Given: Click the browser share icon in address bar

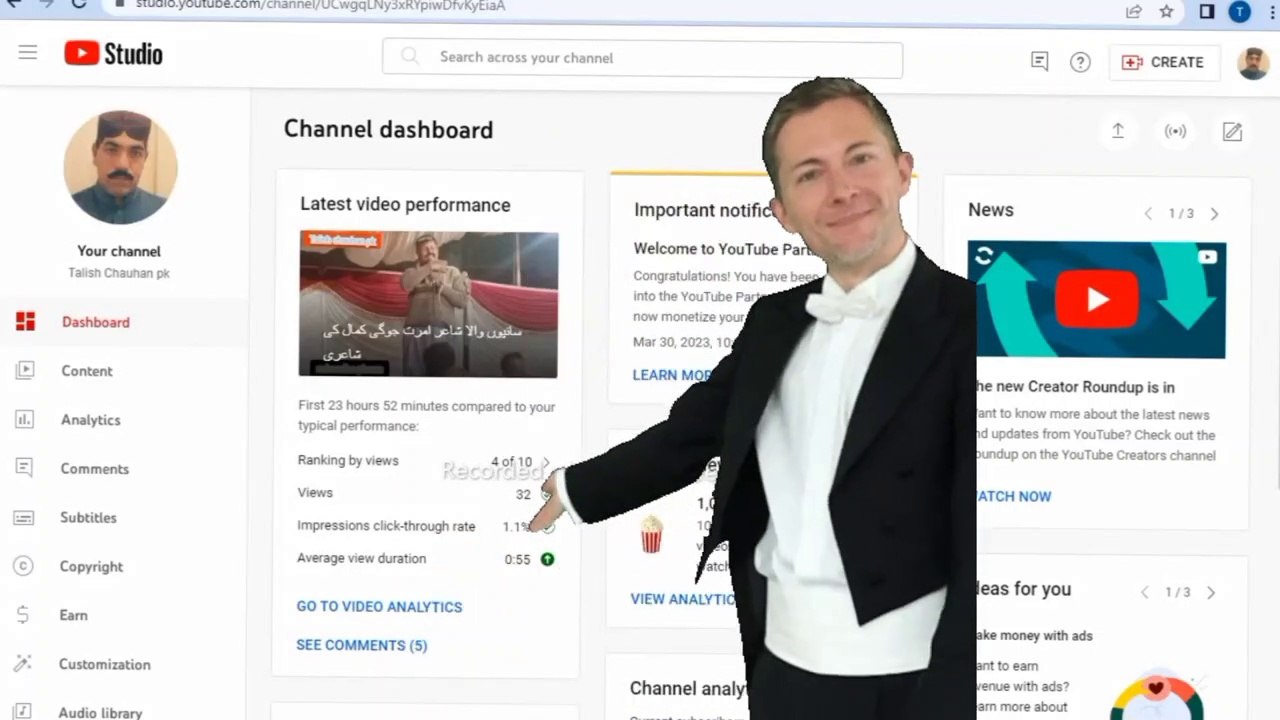Looking at the screenshot, I should point(1133,11).
